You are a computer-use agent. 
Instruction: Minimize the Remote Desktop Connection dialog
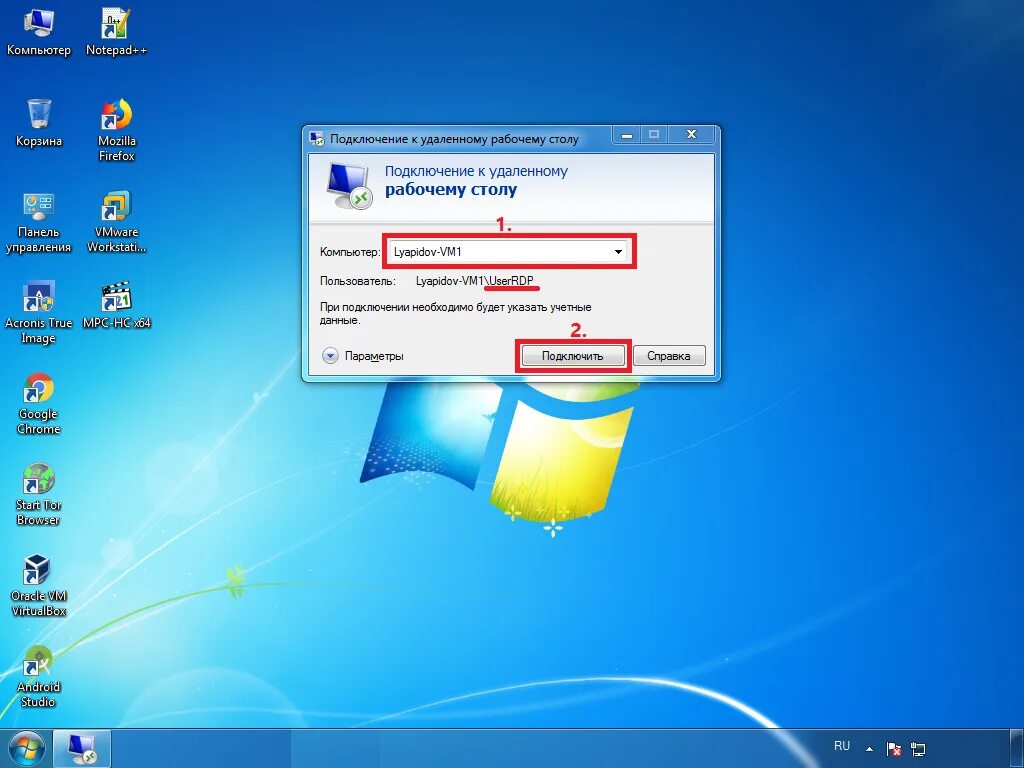(627, 135)
